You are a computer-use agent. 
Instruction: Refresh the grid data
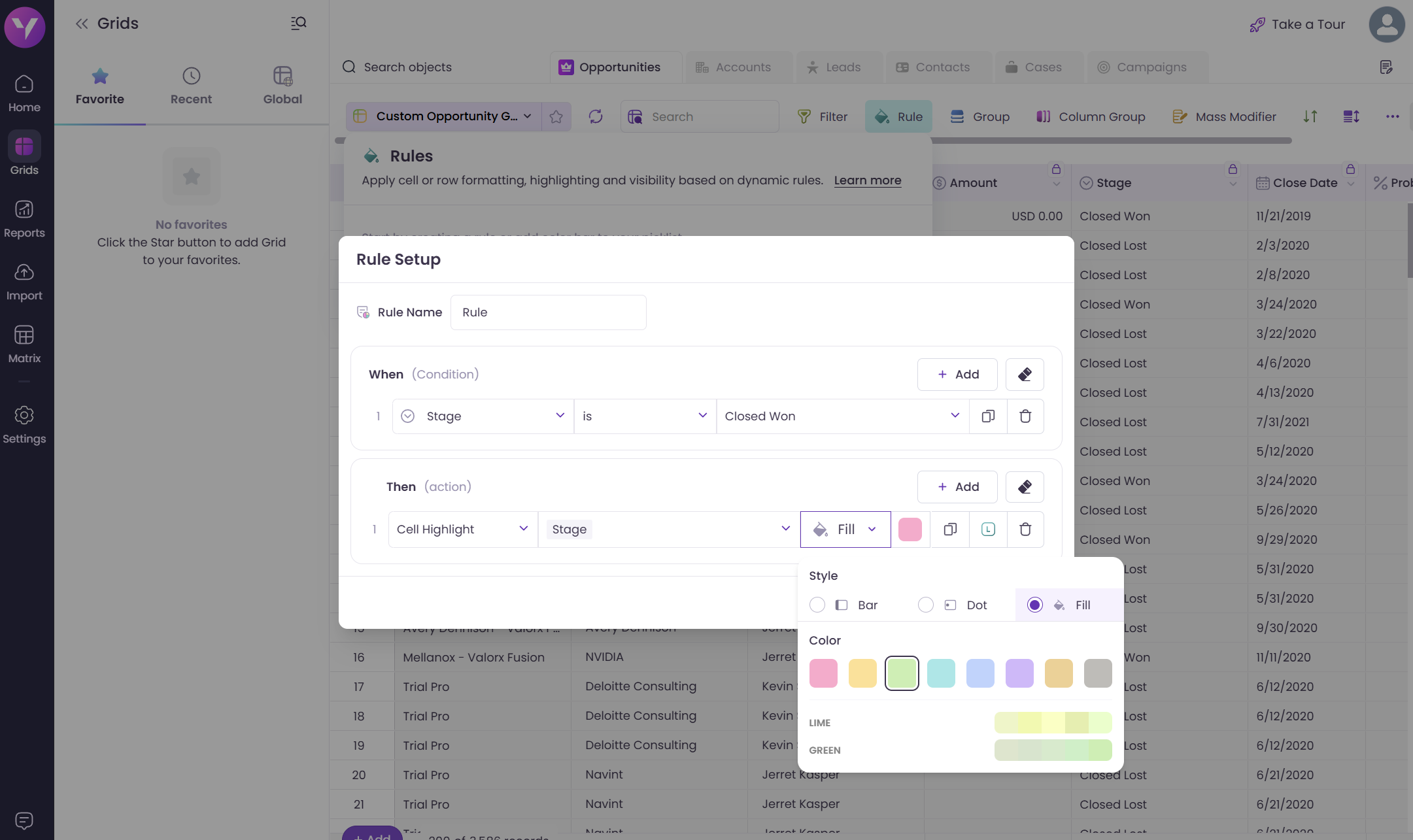tap(596, 116)
